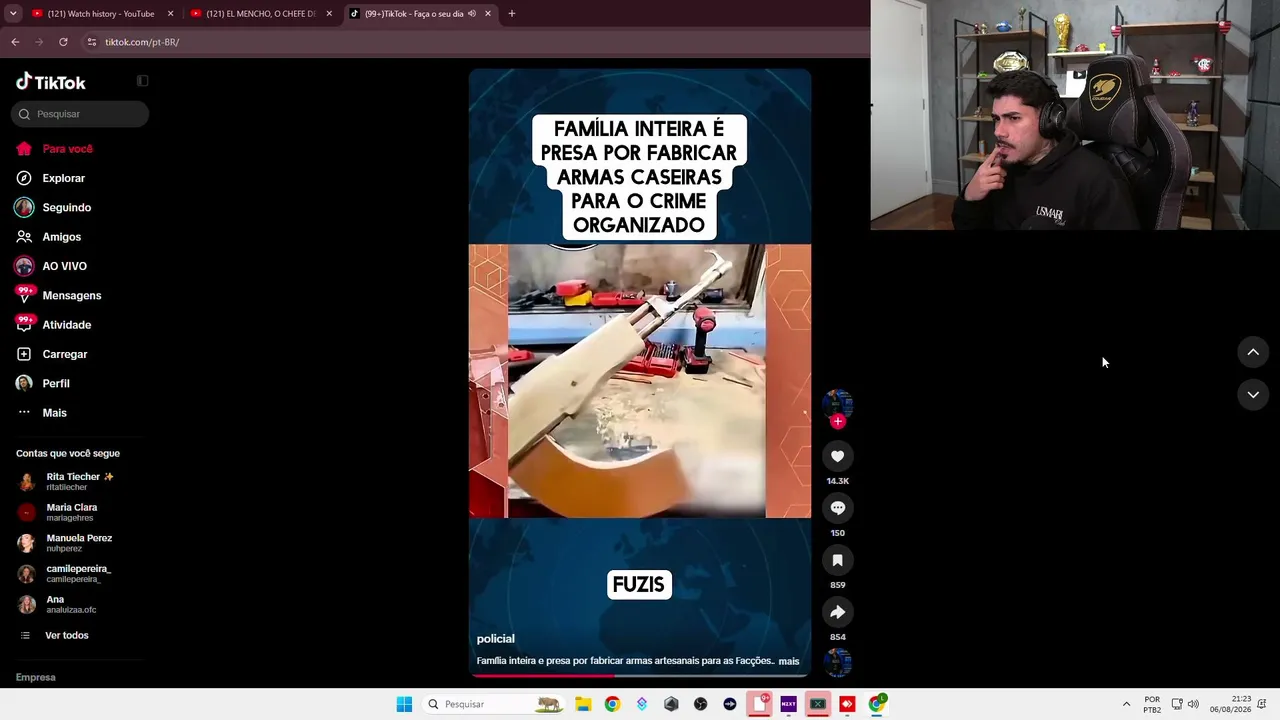Go to next video with down chevron
The image size is (1280, 720).
pos(1253,395)
